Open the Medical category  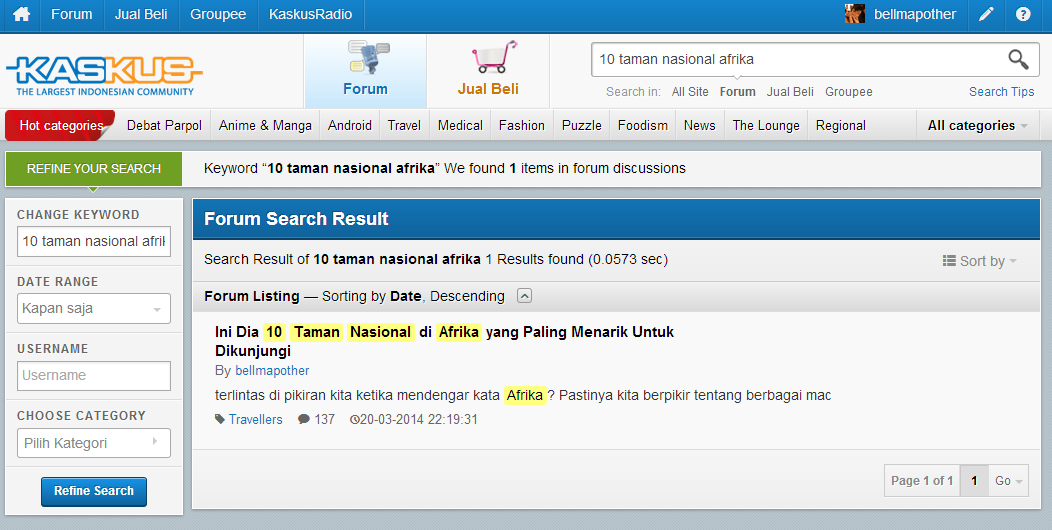460,125
